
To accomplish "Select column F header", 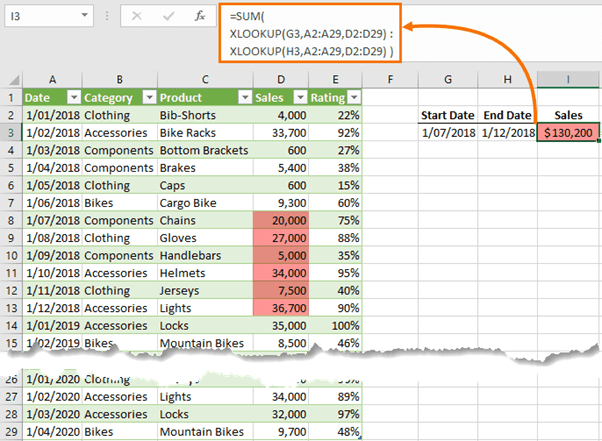I will pyautogui.click(x=390, y=79).
